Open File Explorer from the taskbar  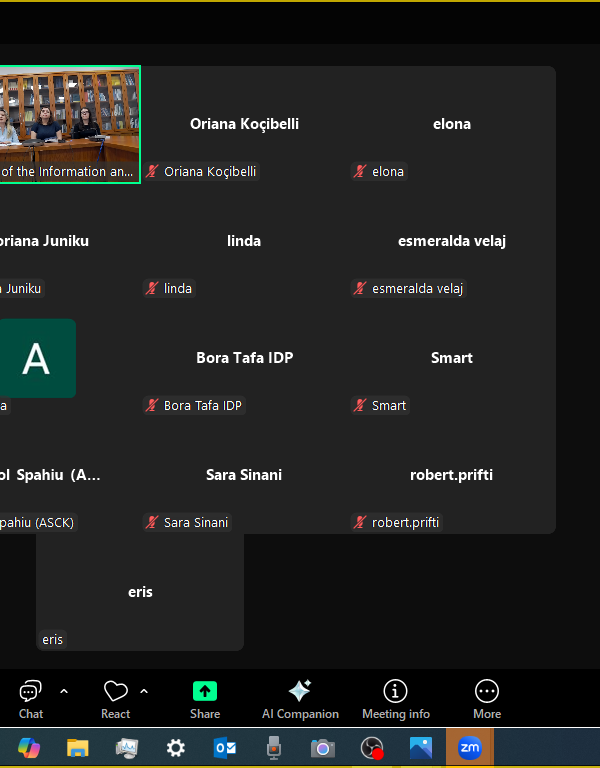coord(78,748)
